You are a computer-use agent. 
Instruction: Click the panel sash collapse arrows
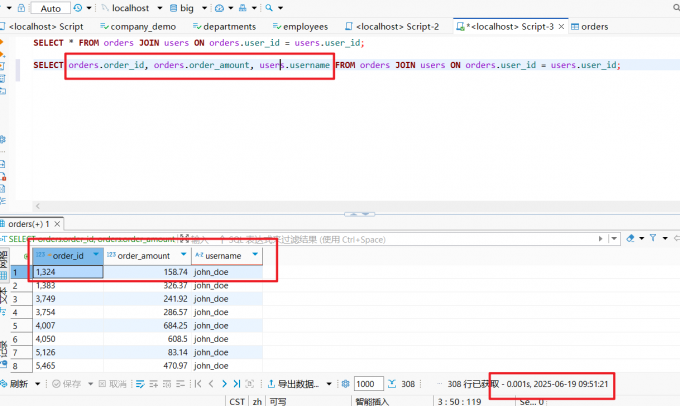pyautogui.click(x=360, y=214)
